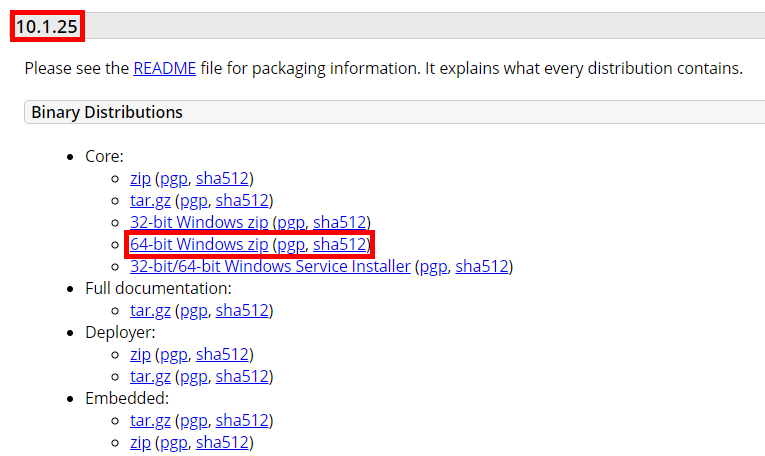The height and width of the screenshot is (456, 765).
Task: Select the Embedded: list label
Action: click(x=127, y=398)
